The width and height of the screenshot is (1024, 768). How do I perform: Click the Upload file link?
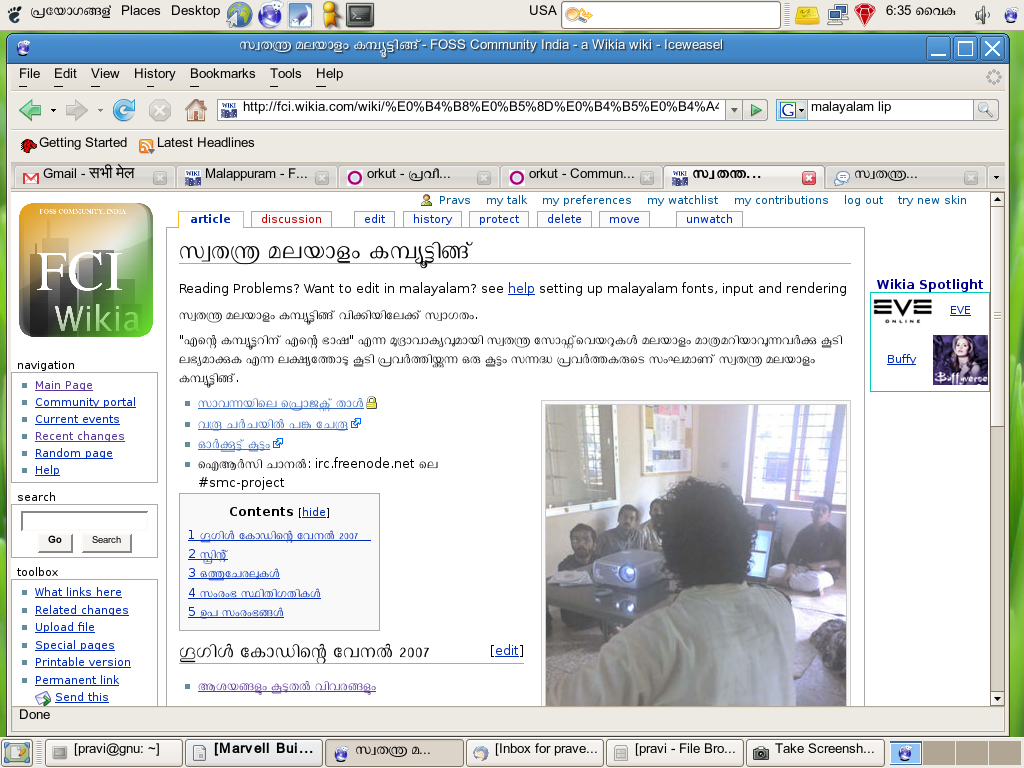click(x=65, y=627)
